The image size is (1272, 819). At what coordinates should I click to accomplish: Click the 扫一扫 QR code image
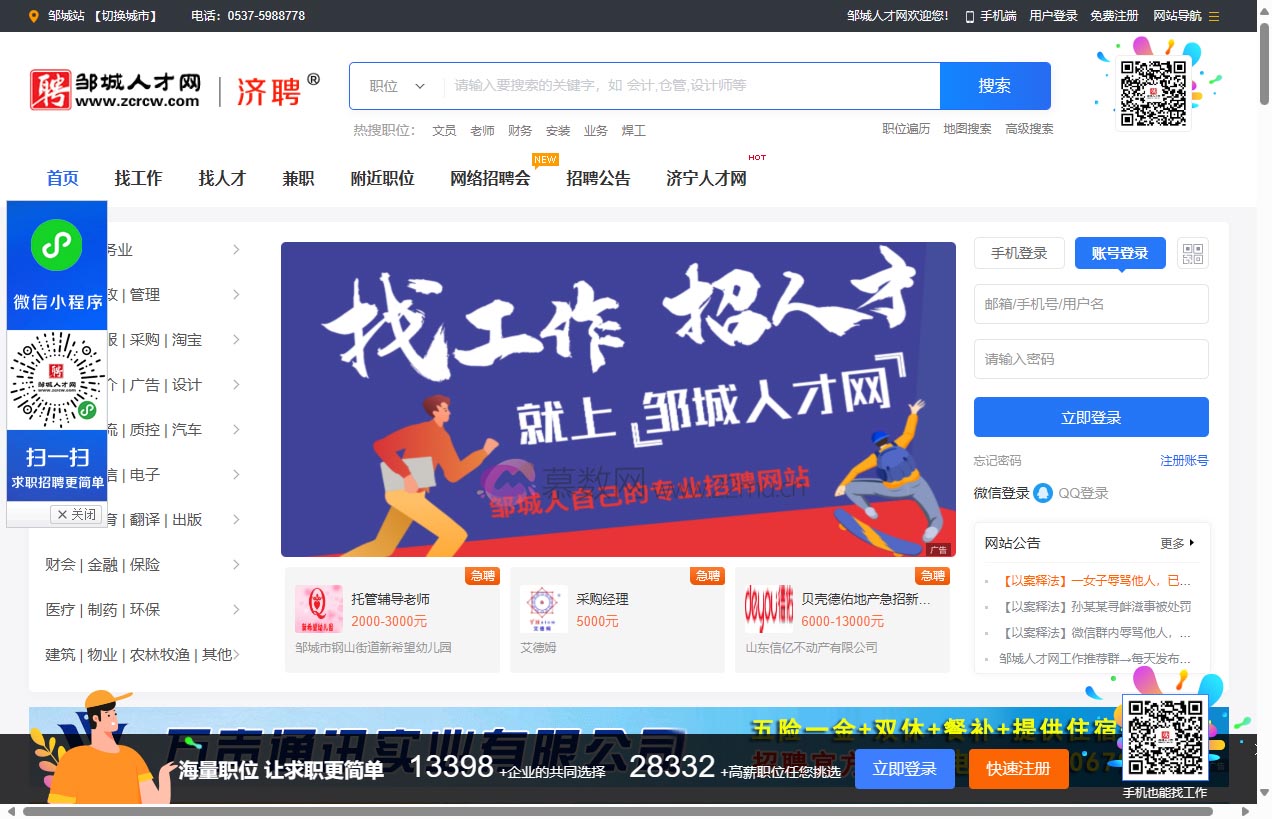tap(57, 380)
